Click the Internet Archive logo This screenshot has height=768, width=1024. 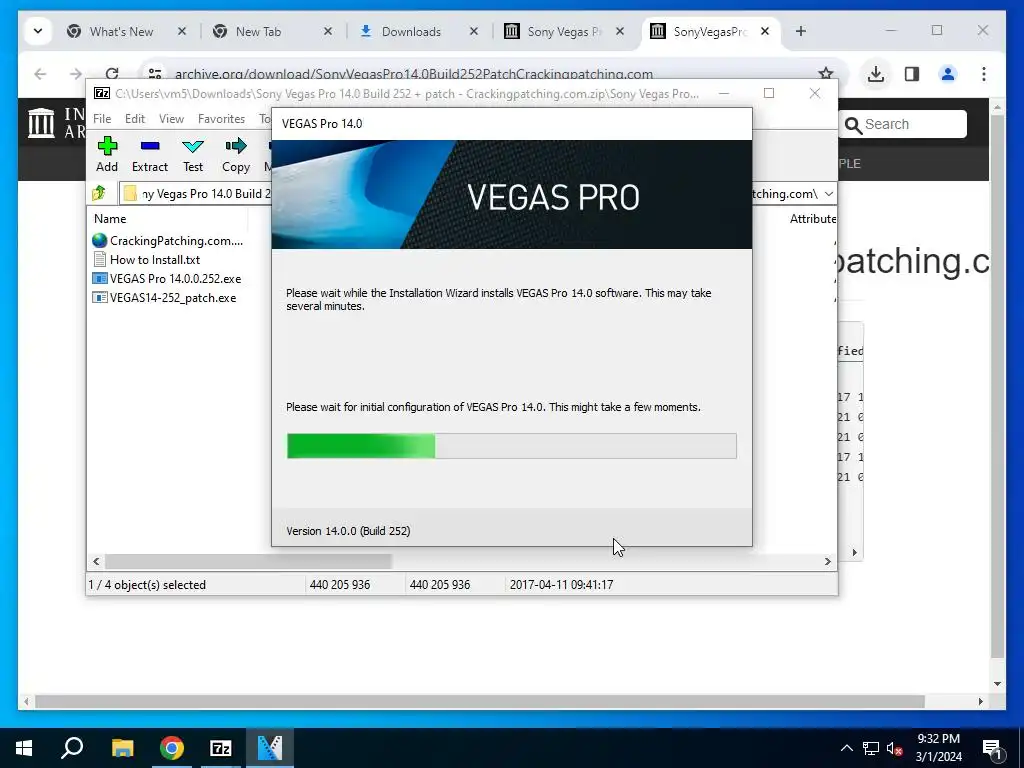coord(41,123)
